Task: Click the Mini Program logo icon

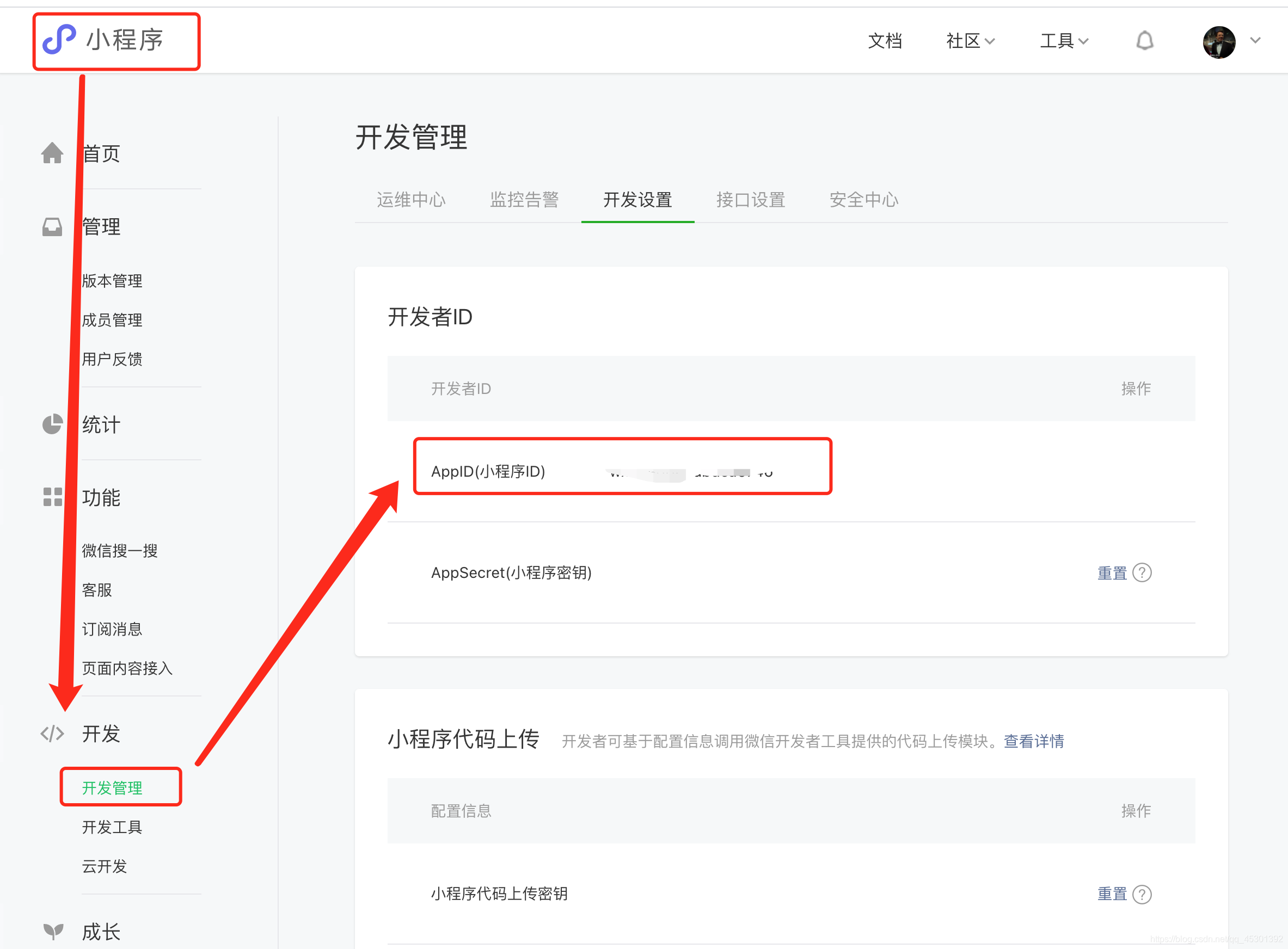Action: click(x=59, y=40)
